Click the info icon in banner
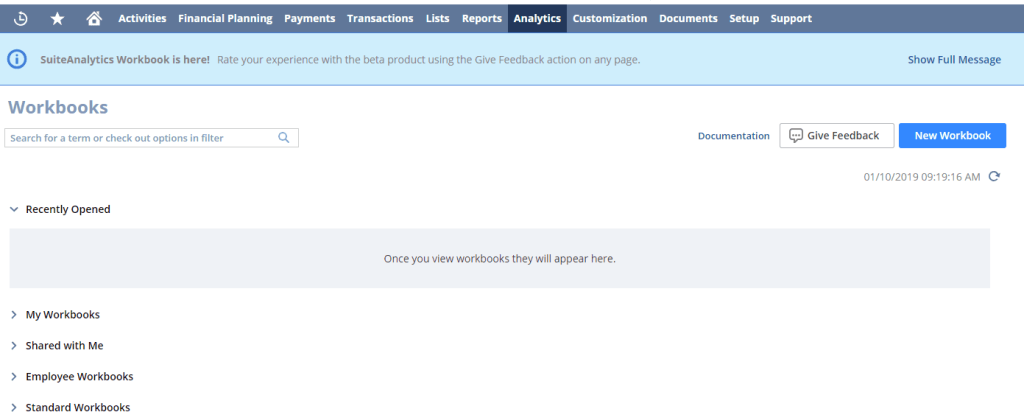The height and width of the screenshot is (412, 1024). (17, 59)
